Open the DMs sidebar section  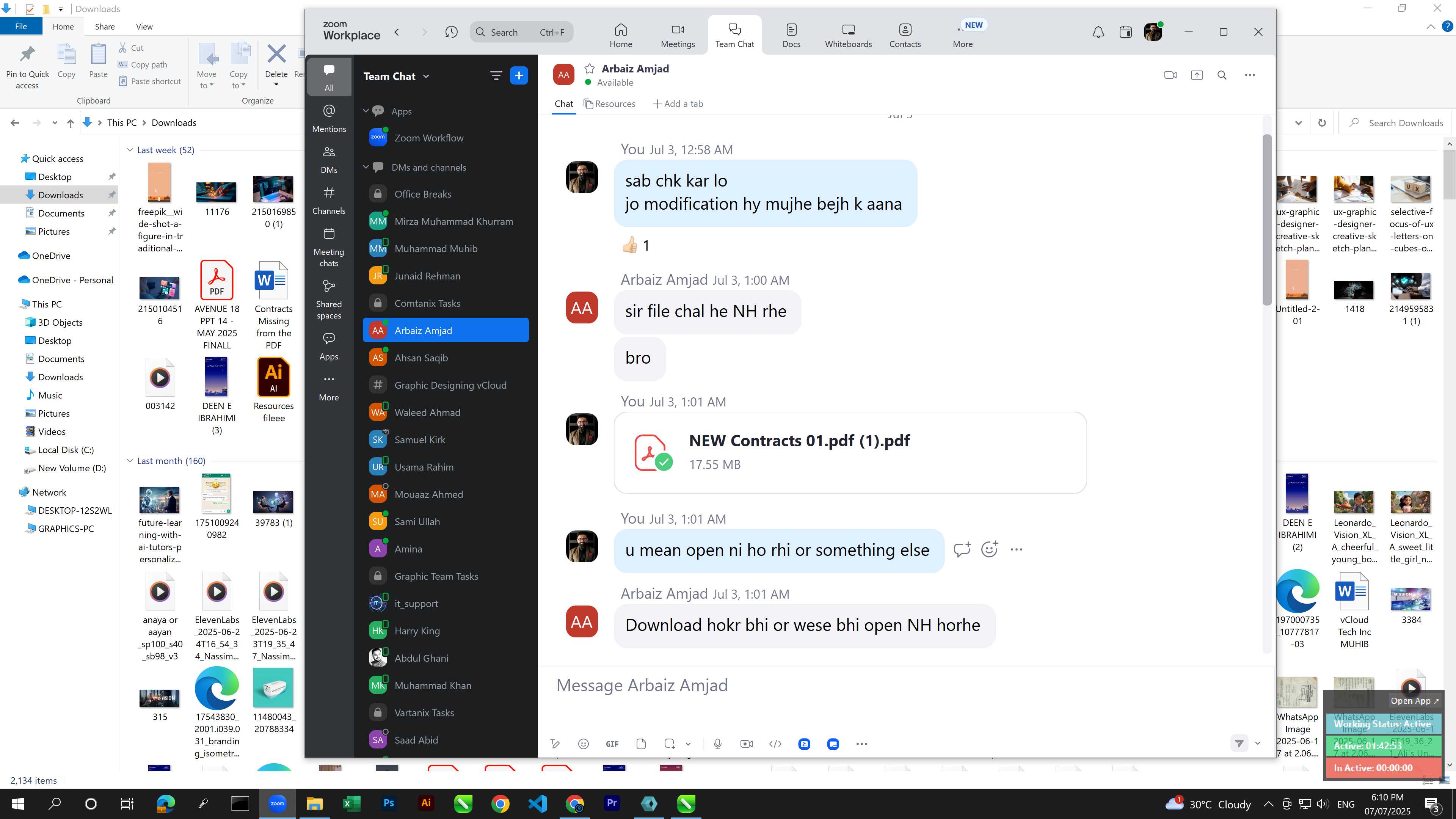pos(329,159)
